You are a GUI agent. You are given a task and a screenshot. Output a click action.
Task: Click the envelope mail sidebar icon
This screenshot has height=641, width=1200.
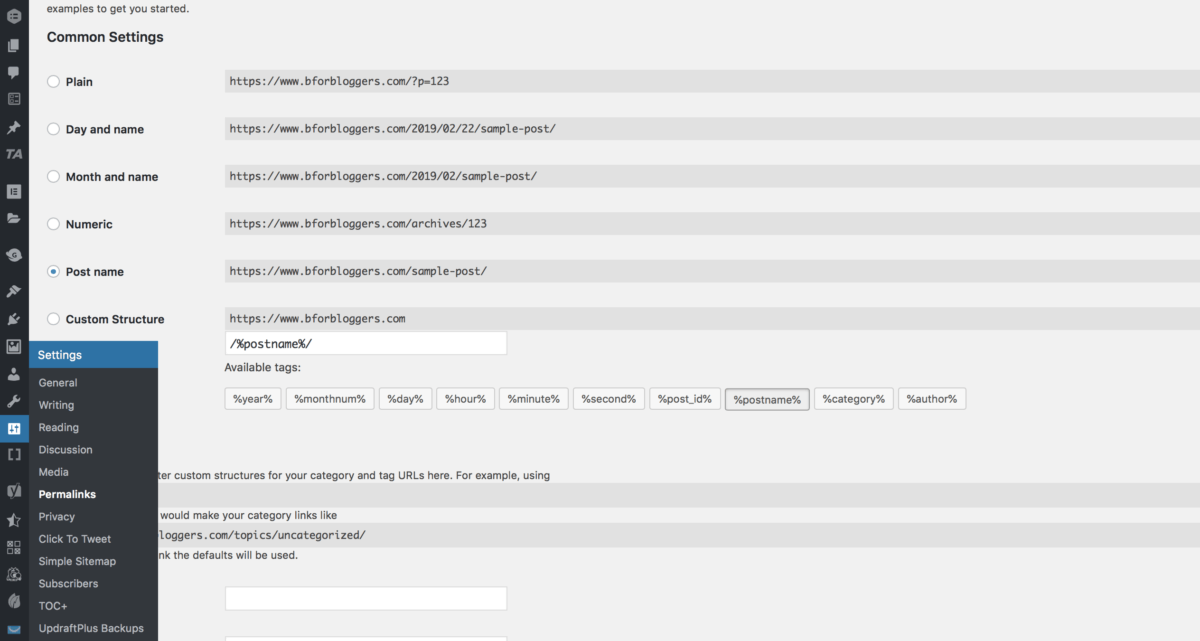[x=14, y=630]
